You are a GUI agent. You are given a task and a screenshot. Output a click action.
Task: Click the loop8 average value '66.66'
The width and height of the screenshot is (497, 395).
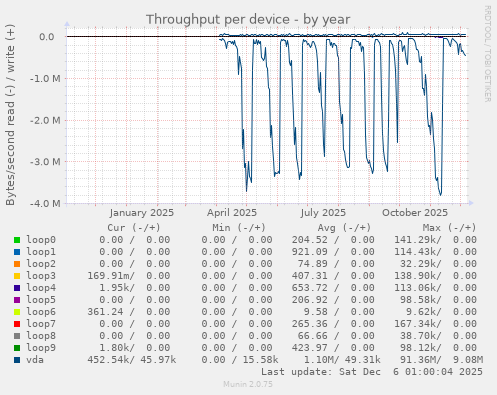click(x=313, y=336)
